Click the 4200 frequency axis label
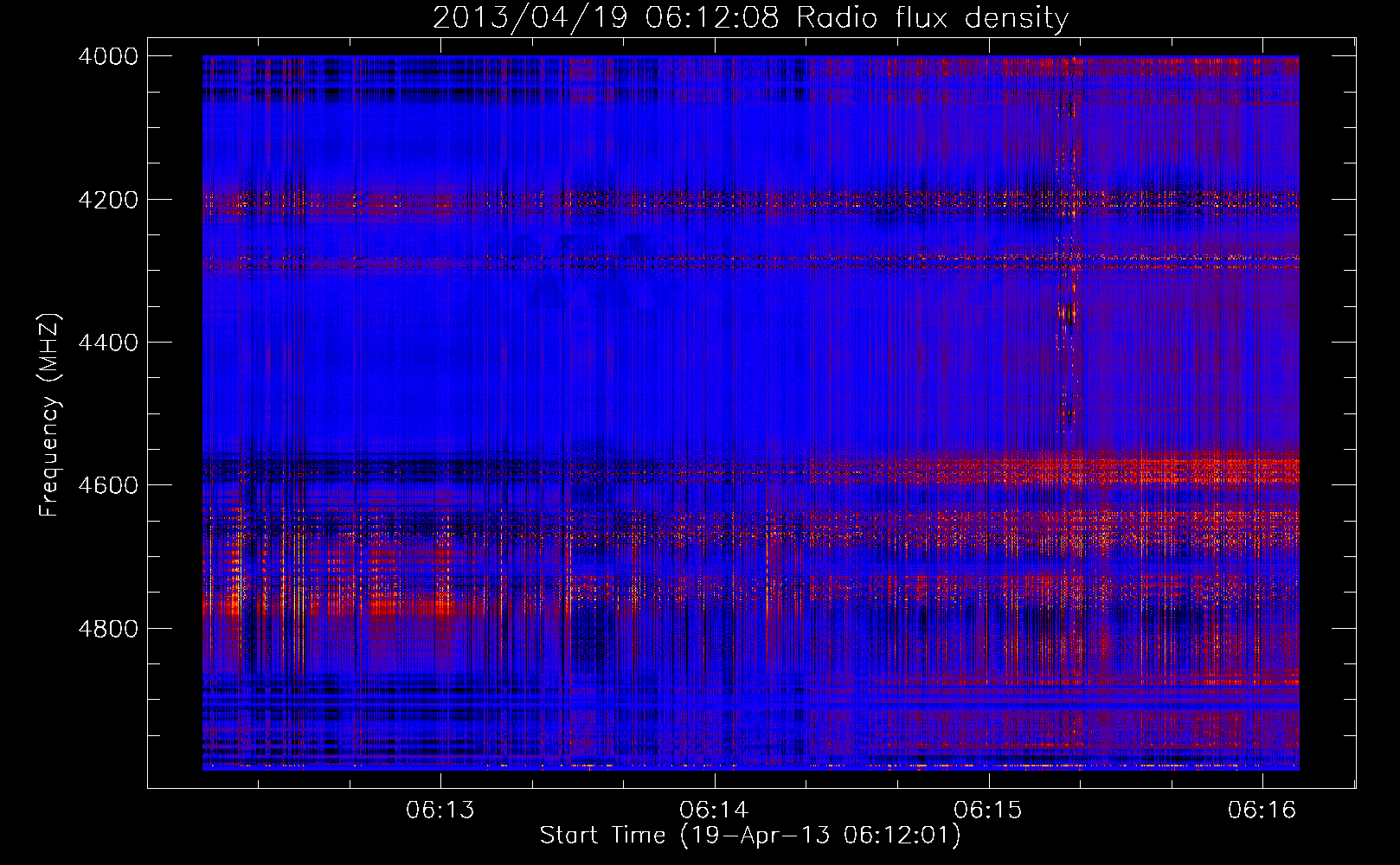The width and height of the screenshot is (1400, 865). (x=108, y=200)
